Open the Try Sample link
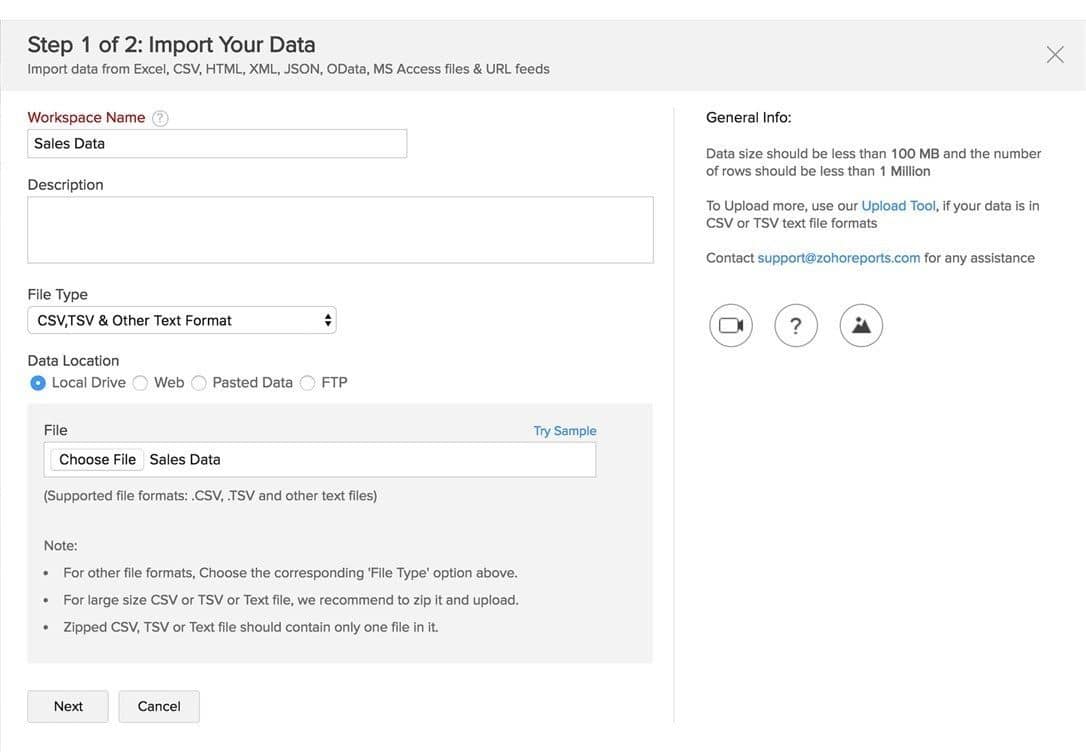The width and height of the screenshot is (1086, 752). coord(564,431)
